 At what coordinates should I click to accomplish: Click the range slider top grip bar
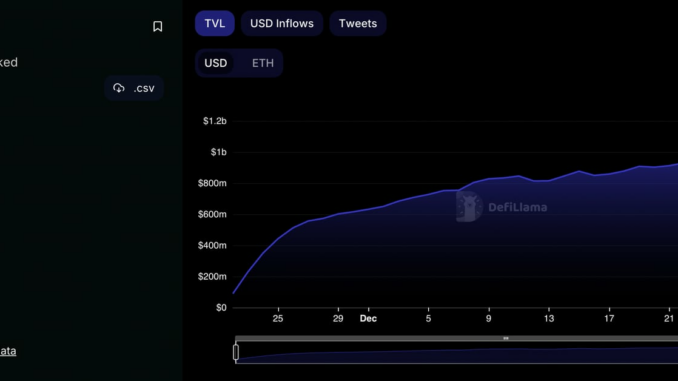457,339
